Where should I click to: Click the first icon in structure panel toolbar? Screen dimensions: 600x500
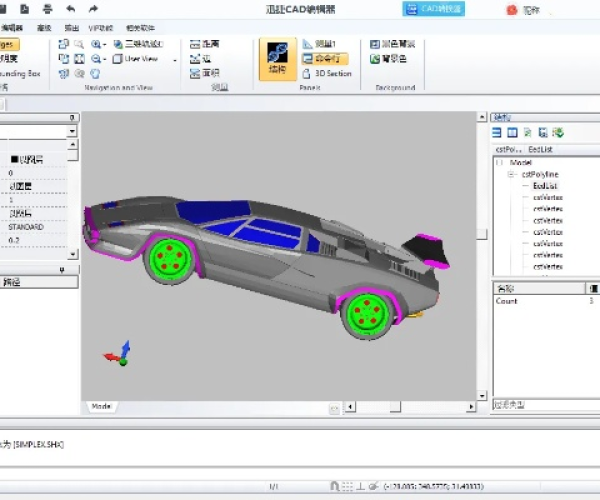[497, 132]
